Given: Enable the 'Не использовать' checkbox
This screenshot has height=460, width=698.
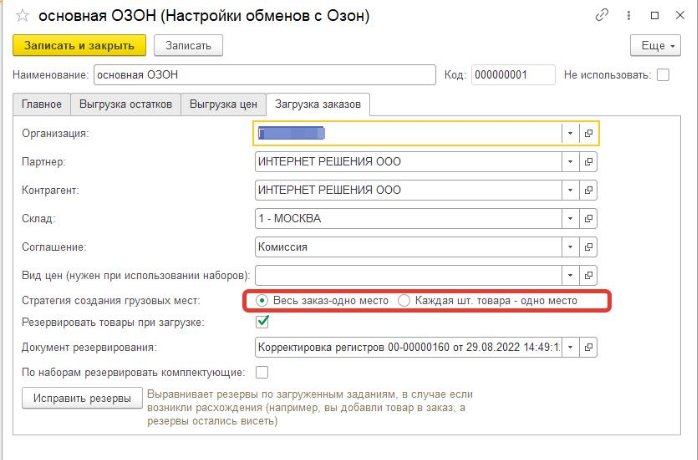Looking at the screenshot, I should [662, 75].
